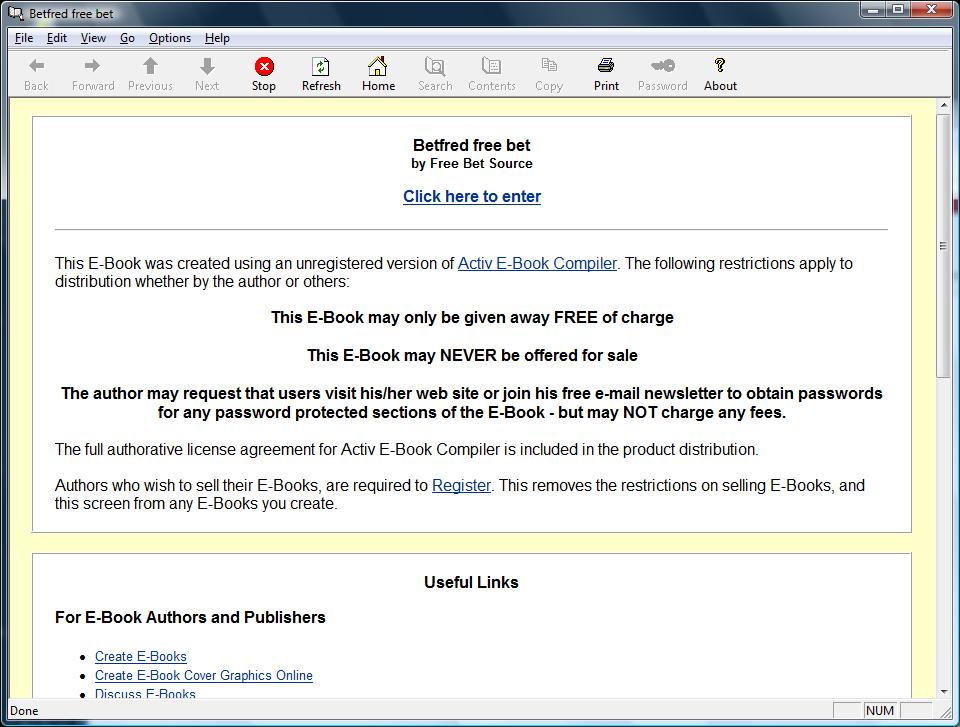Click the Back arrow icon

coord(36,66)
